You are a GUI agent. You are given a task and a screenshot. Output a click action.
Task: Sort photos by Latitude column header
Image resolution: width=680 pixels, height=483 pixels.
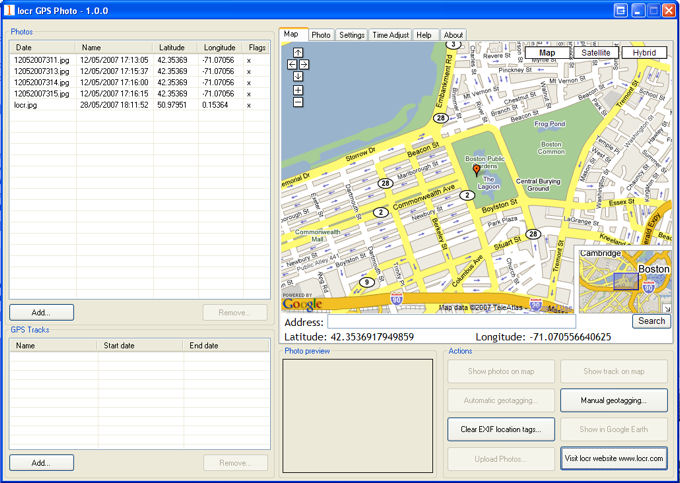(175, 48)
